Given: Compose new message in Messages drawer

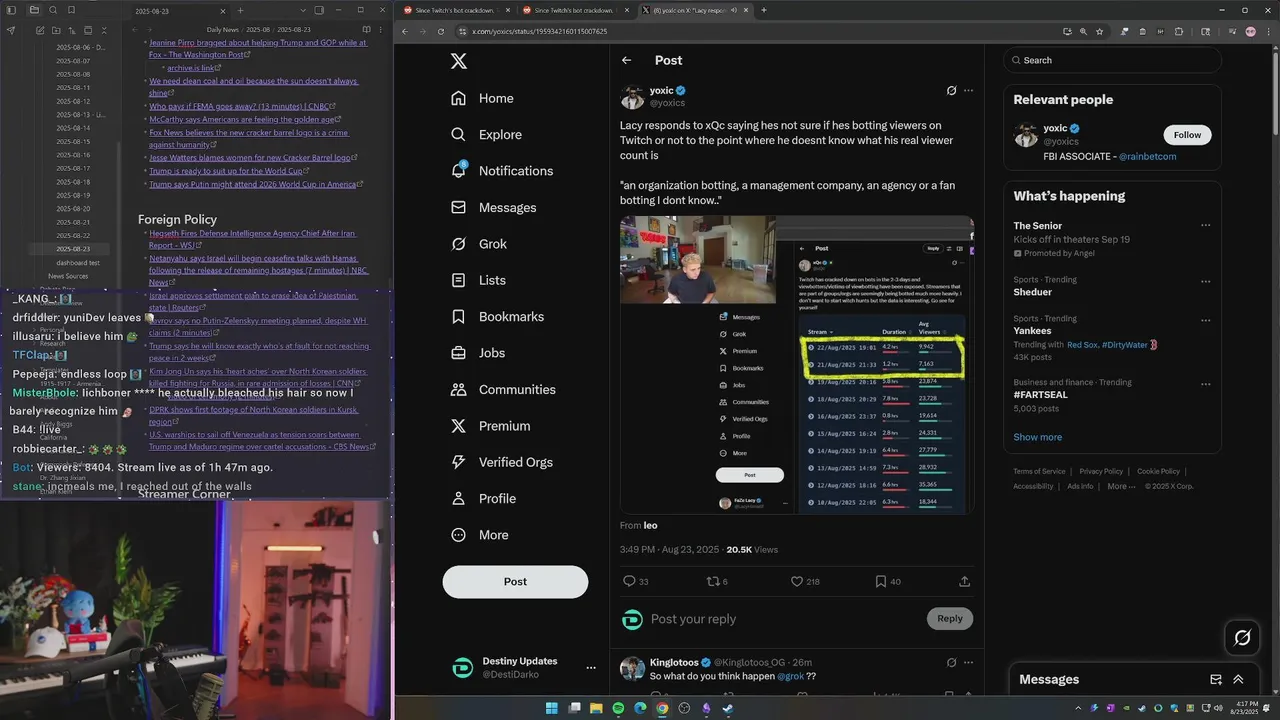Looking at the screenshot, I should (x=1216, y=679).
